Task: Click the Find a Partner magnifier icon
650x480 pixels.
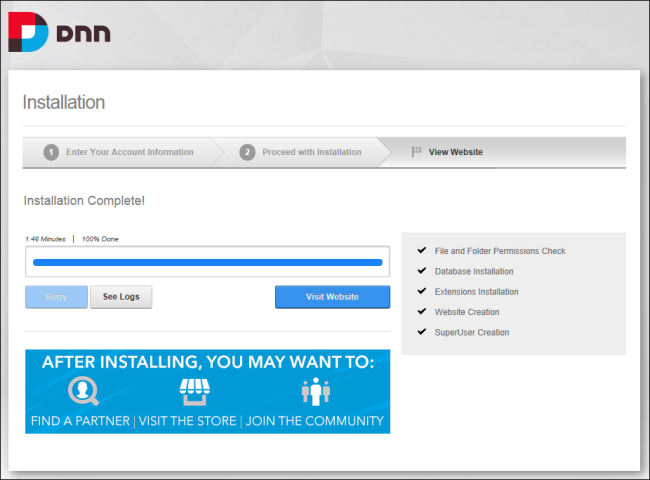Action: 83,390
